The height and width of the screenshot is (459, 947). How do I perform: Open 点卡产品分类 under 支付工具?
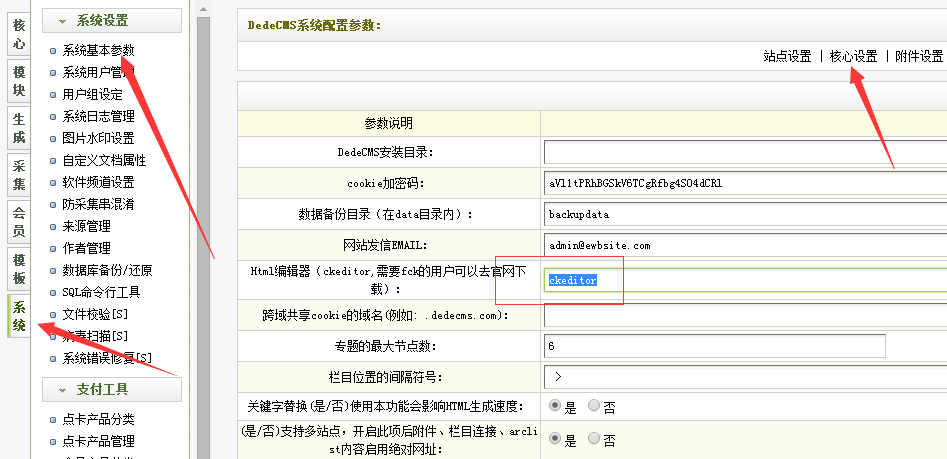click(98, 419)
